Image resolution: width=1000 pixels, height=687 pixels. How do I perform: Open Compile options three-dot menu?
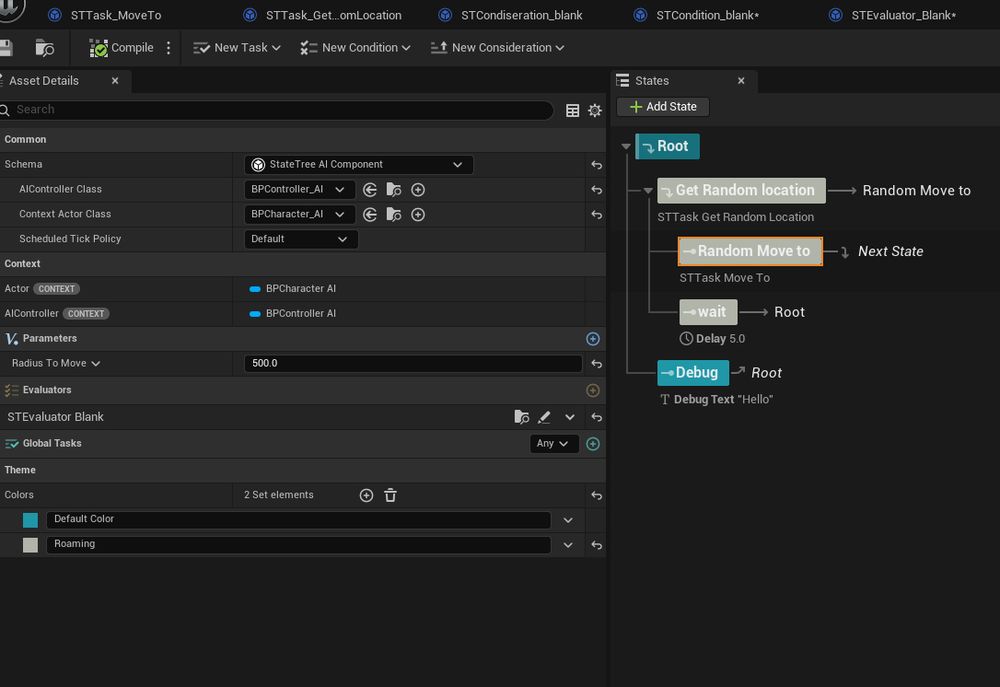[168, 48]
